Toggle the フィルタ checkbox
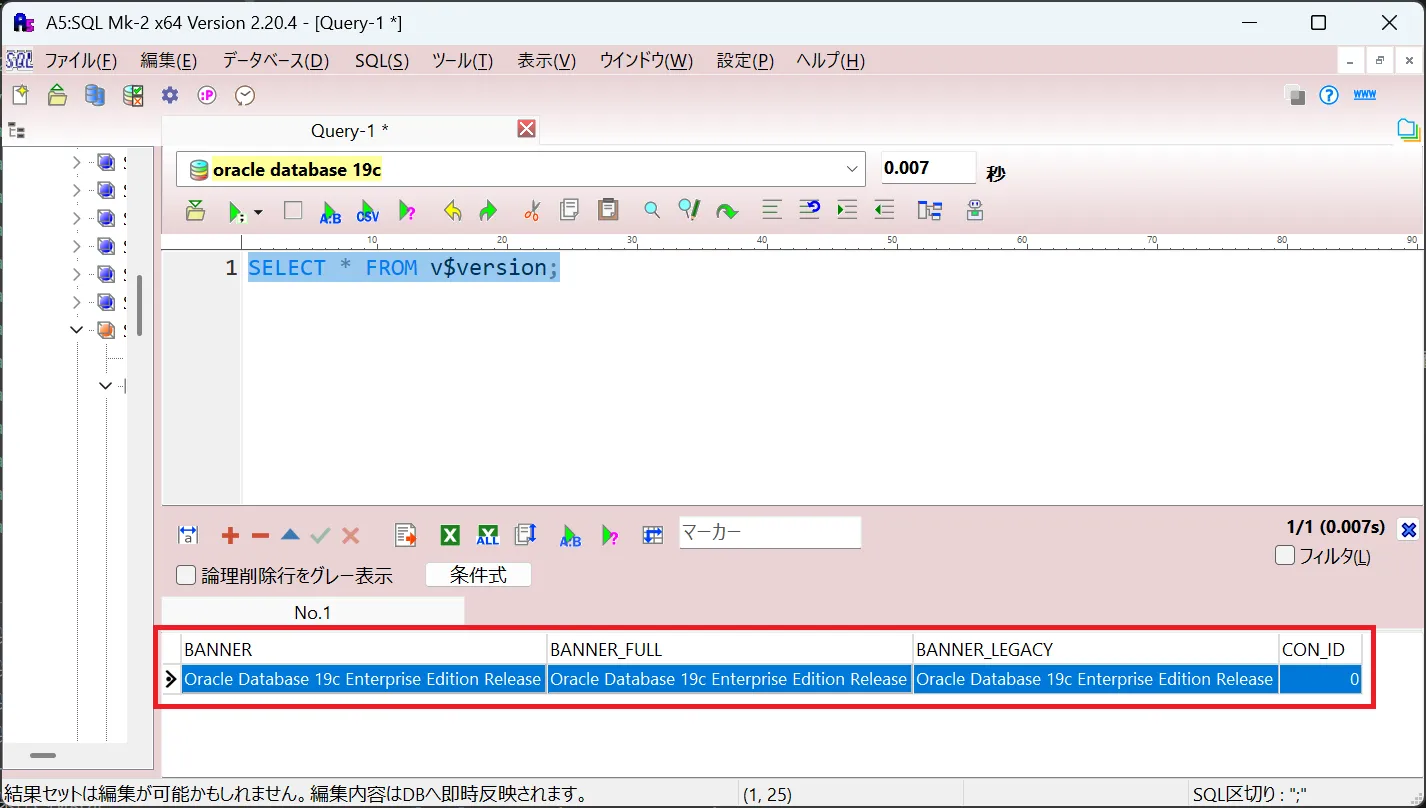1426x808 pixels. 1286,555
